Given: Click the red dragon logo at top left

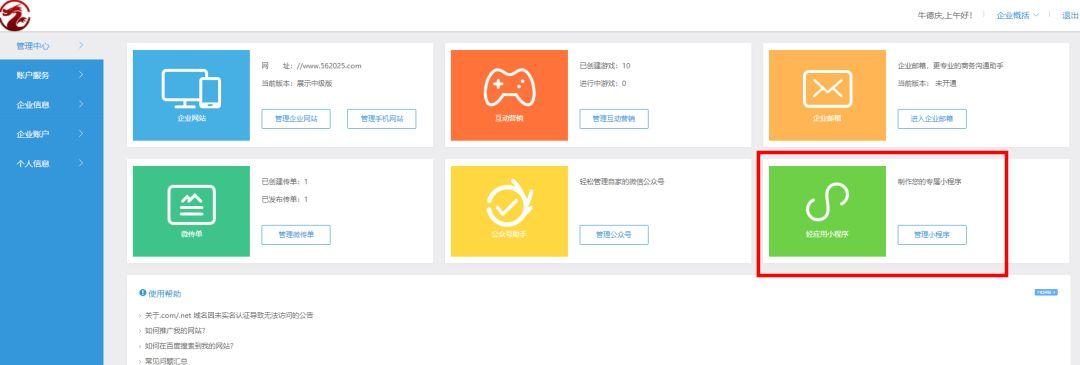Looking at the screenshot, I should 15,16.
